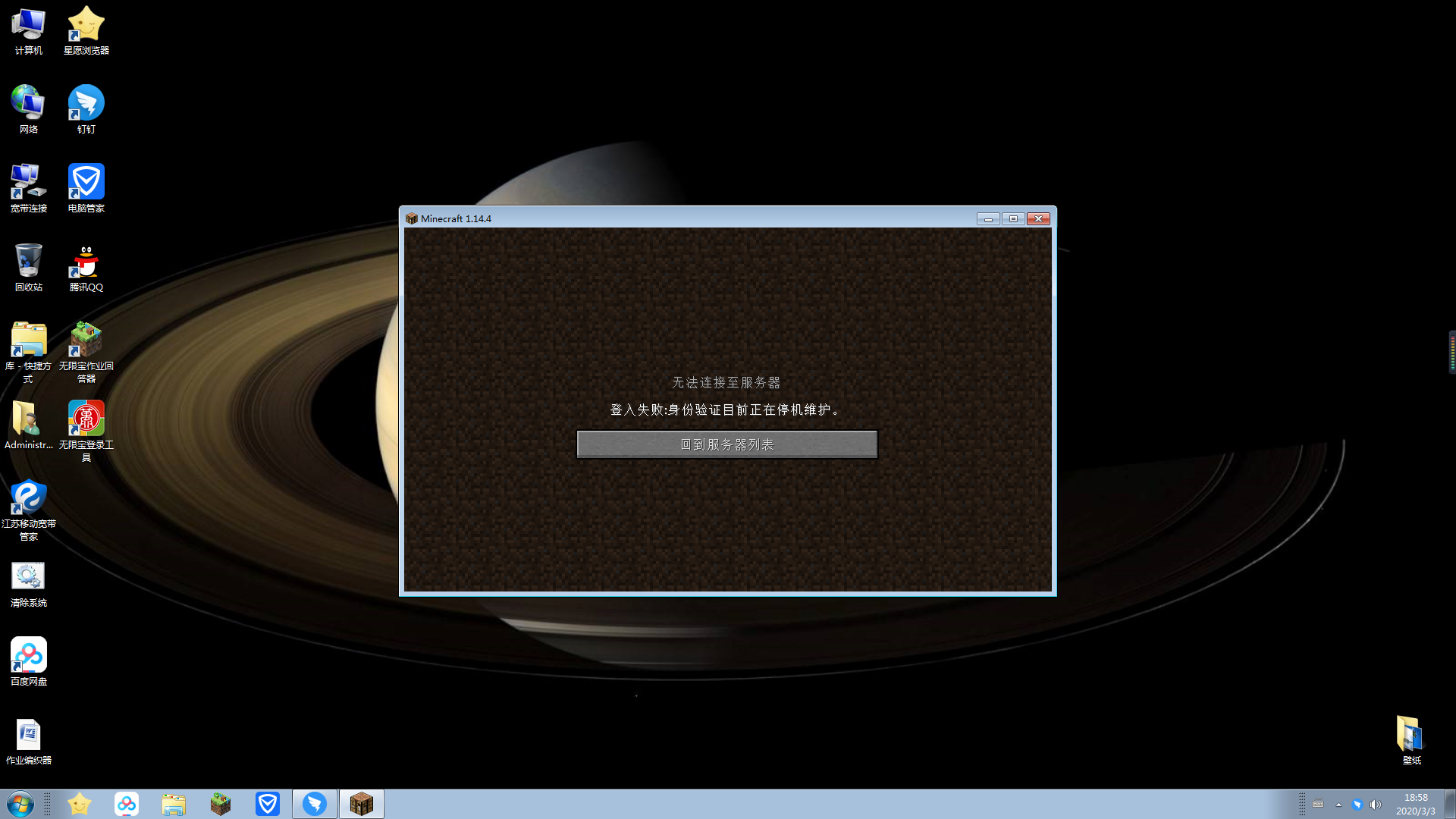Open 无限宝作业回答器 desktop icon
This screenshot has height=819, width=1456.
86,340
